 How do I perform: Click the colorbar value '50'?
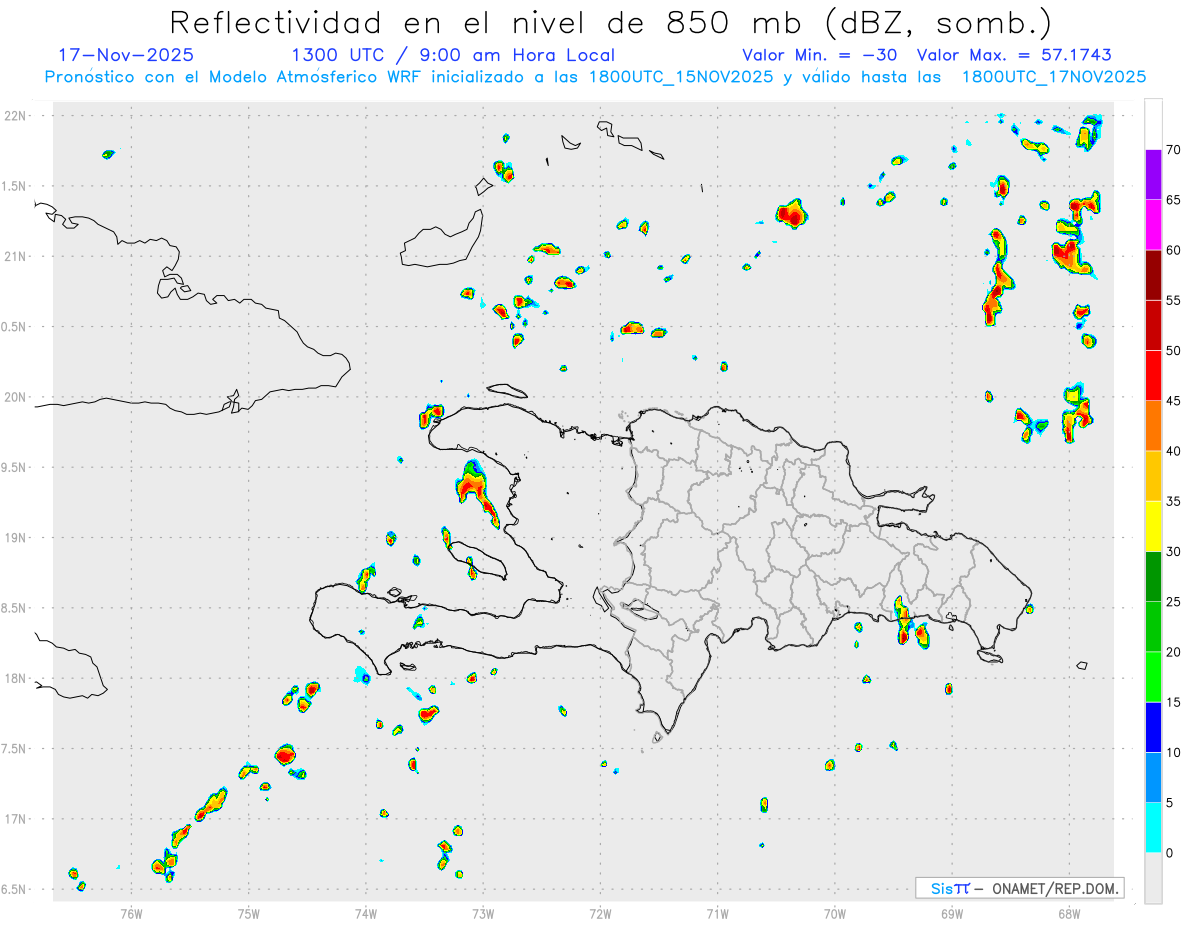pos(1174,351)
